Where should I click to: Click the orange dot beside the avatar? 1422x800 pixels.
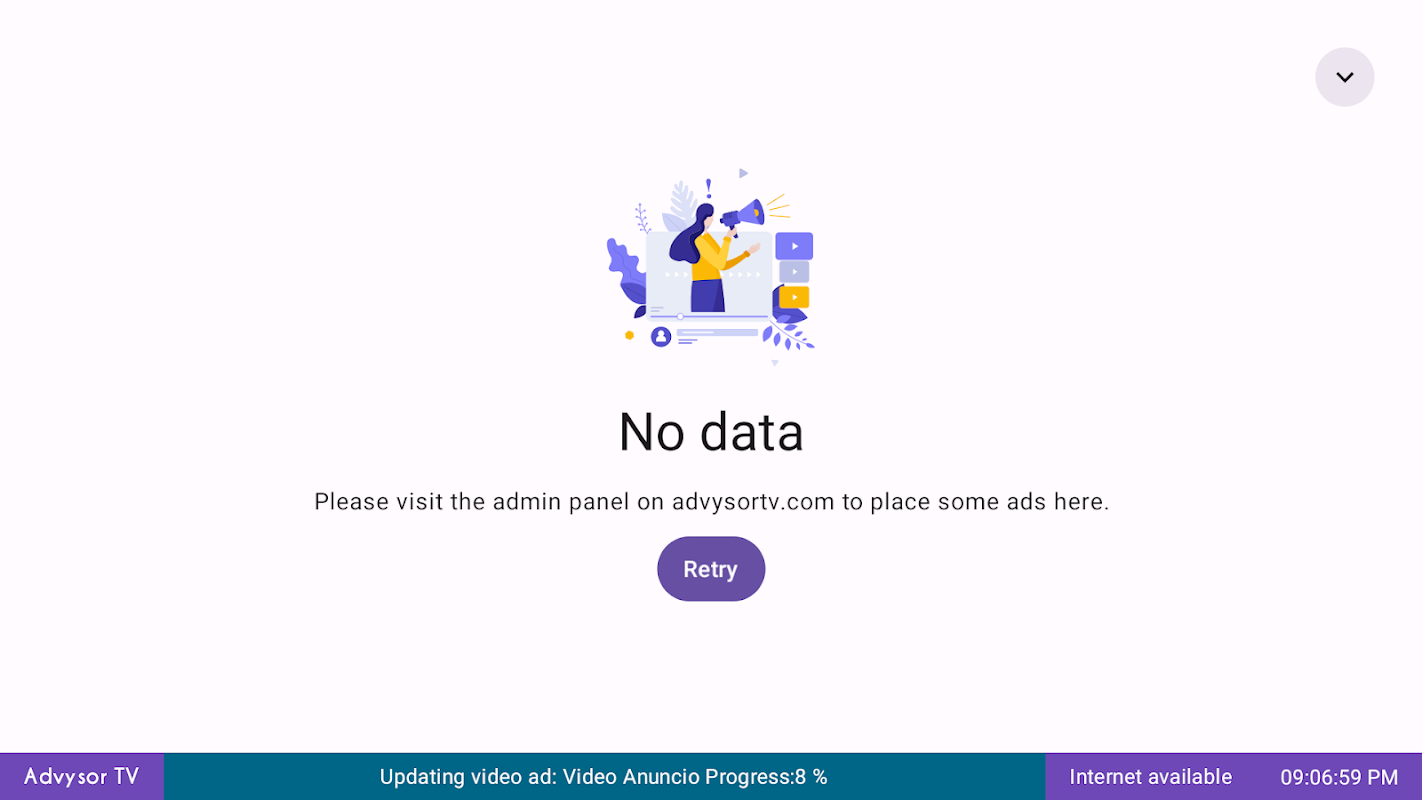click(629, 335)
